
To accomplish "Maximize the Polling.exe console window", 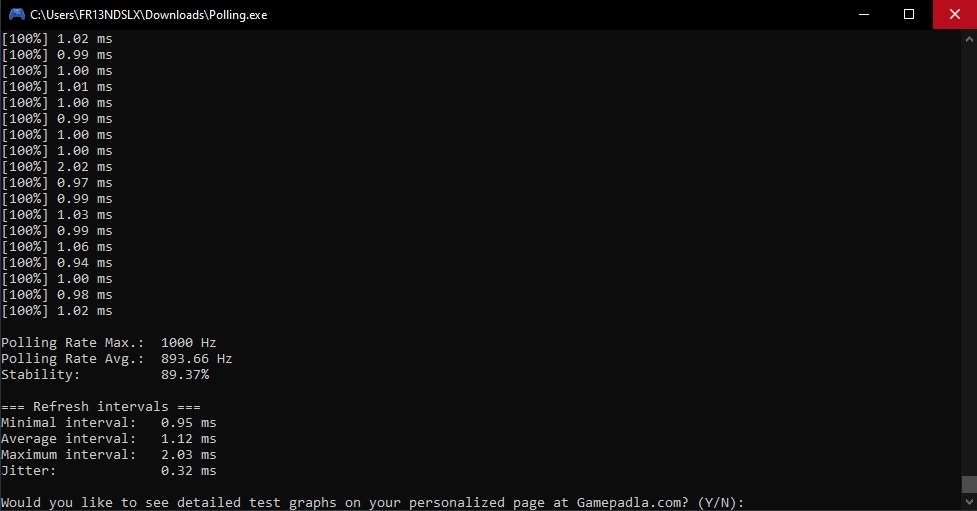I will (908, 14).
